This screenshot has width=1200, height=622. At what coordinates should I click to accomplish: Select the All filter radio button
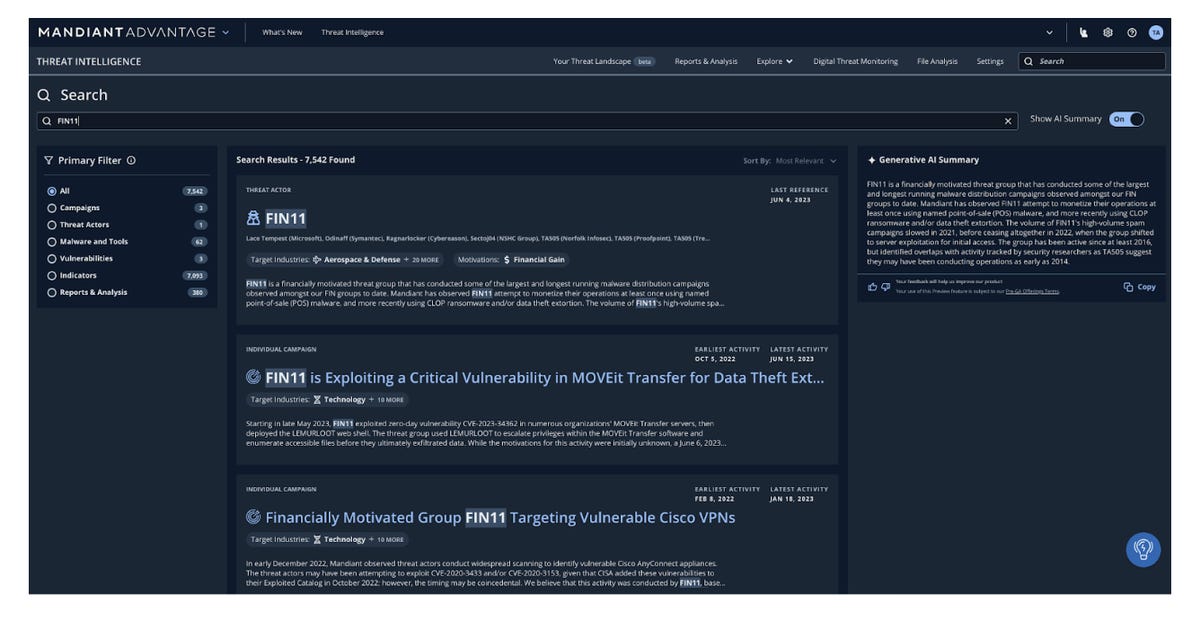(x=52, y=191)
